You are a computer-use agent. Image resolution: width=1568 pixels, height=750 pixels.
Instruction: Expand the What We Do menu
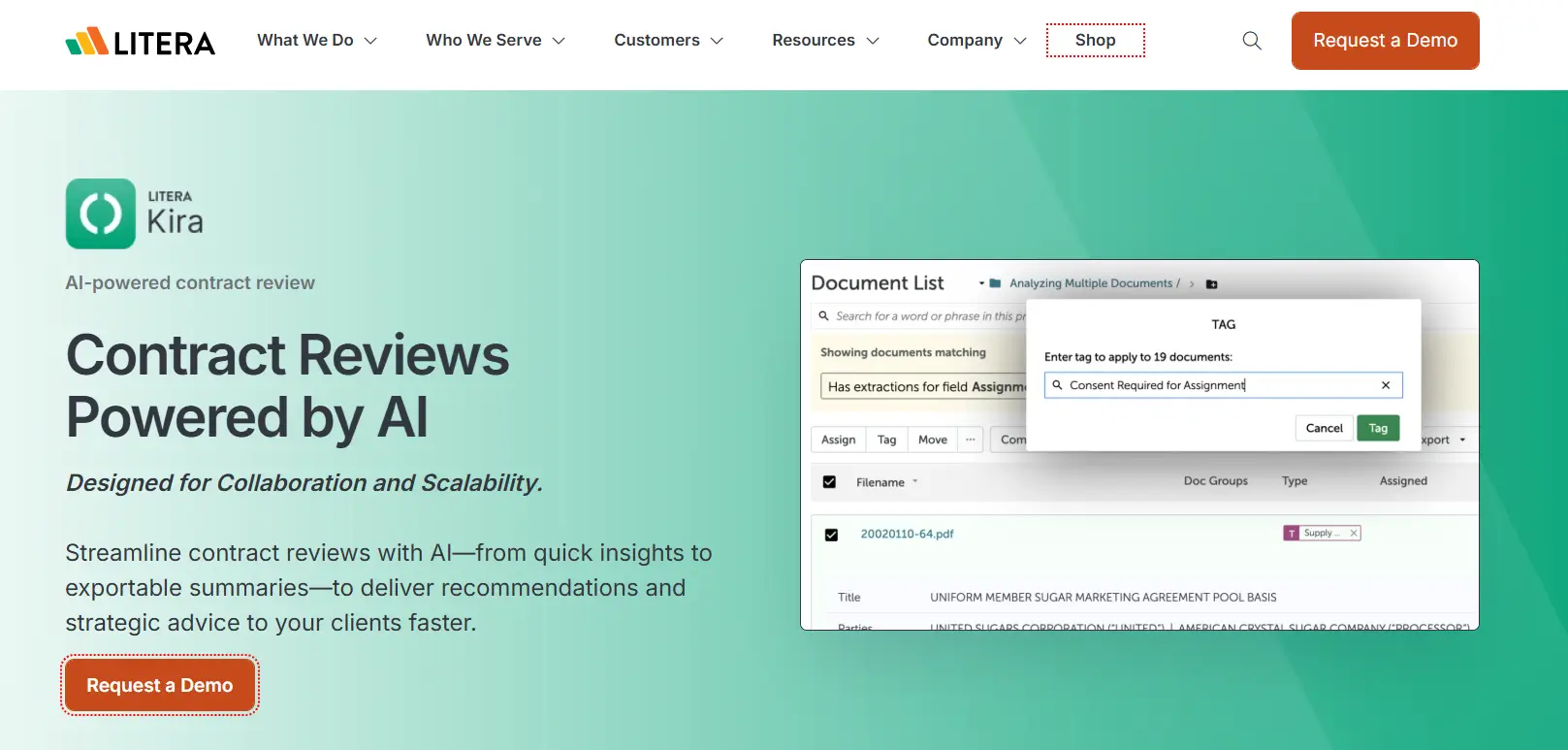pos(316,41)
